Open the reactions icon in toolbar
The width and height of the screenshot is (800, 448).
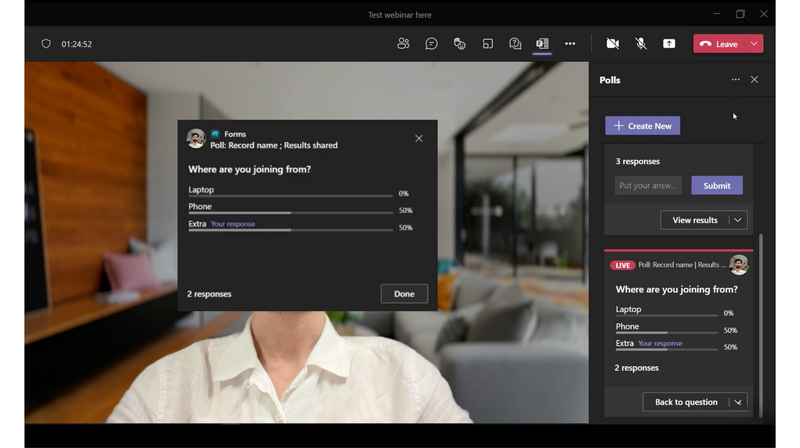(459, 44)
